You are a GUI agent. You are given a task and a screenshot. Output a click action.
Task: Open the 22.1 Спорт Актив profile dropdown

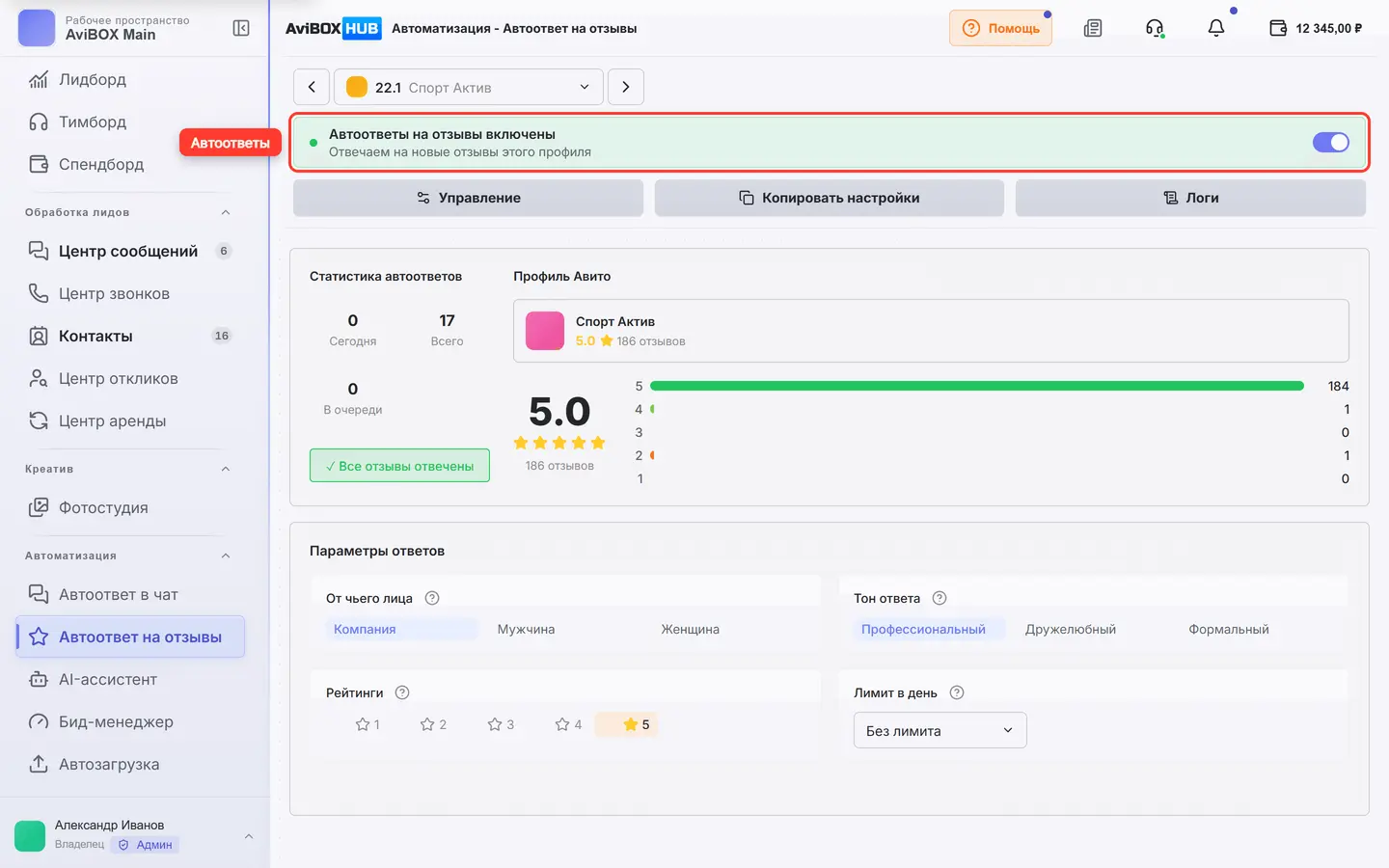click(469, 87)
